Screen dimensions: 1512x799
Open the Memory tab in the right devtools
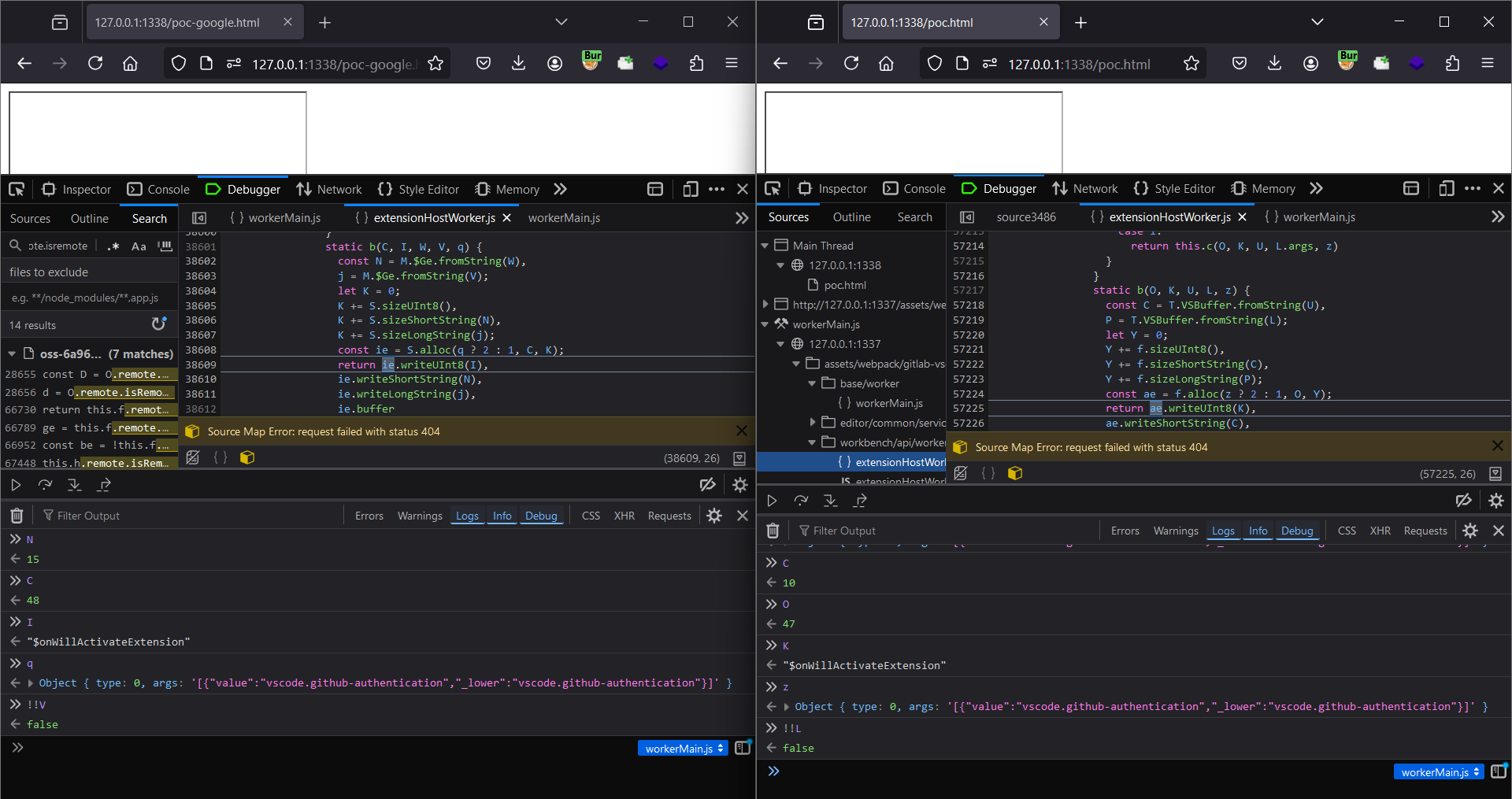tap(1263, 188)
